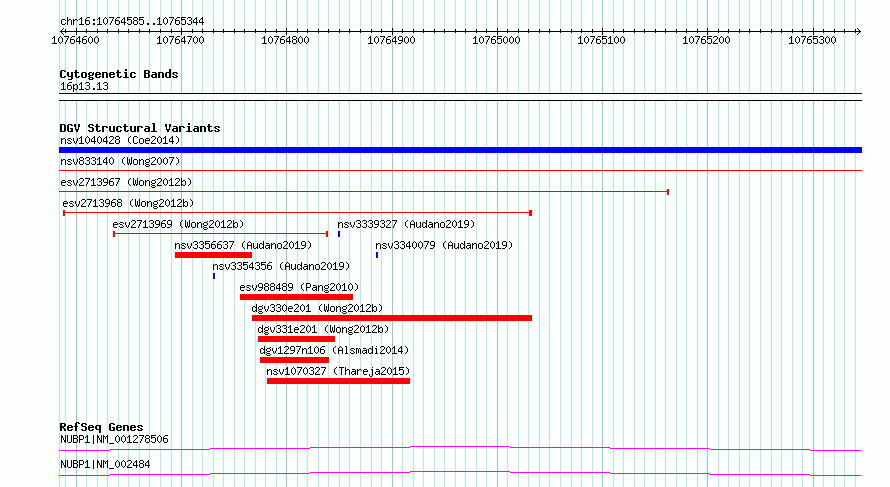Image resolution: width=890 pixels, height=487 pixels.
Task: Click the 16p13.13 cytogenetic band label
Action: [84, 86]
